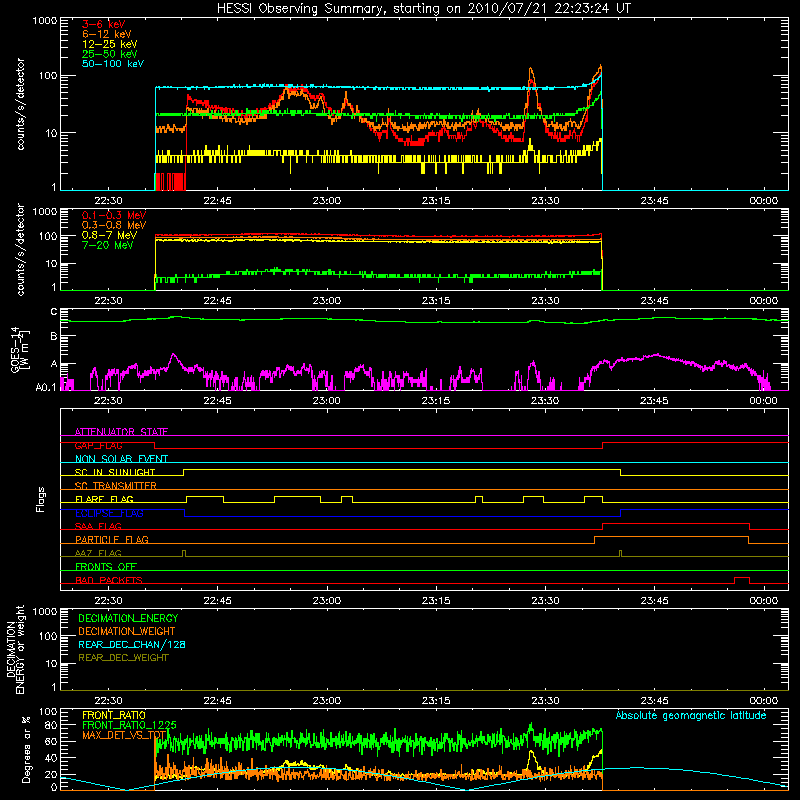Click the MAX_DET_VS_TOT legend entry

(x=124, y=735)
